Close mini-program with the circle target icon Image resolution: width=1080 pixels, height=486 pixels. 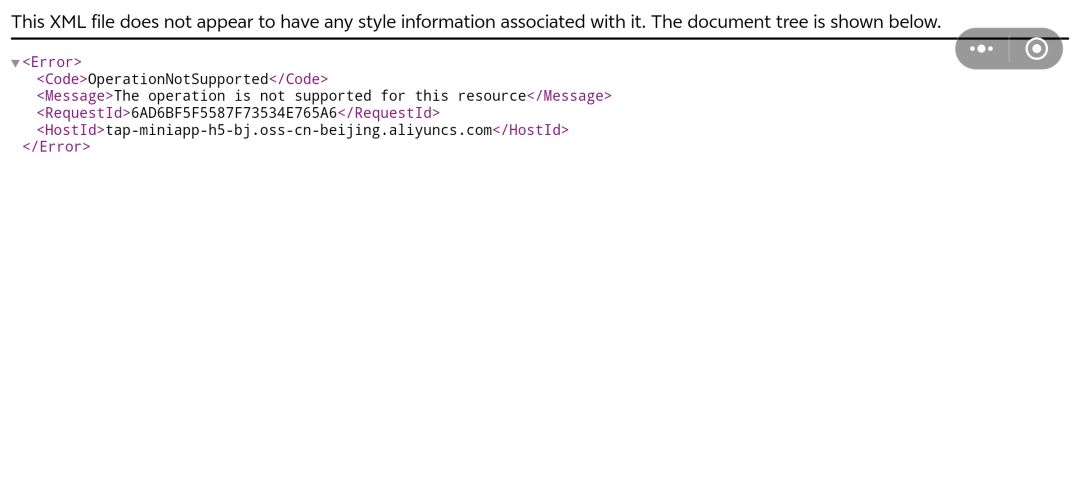[x=1037, y=49]
